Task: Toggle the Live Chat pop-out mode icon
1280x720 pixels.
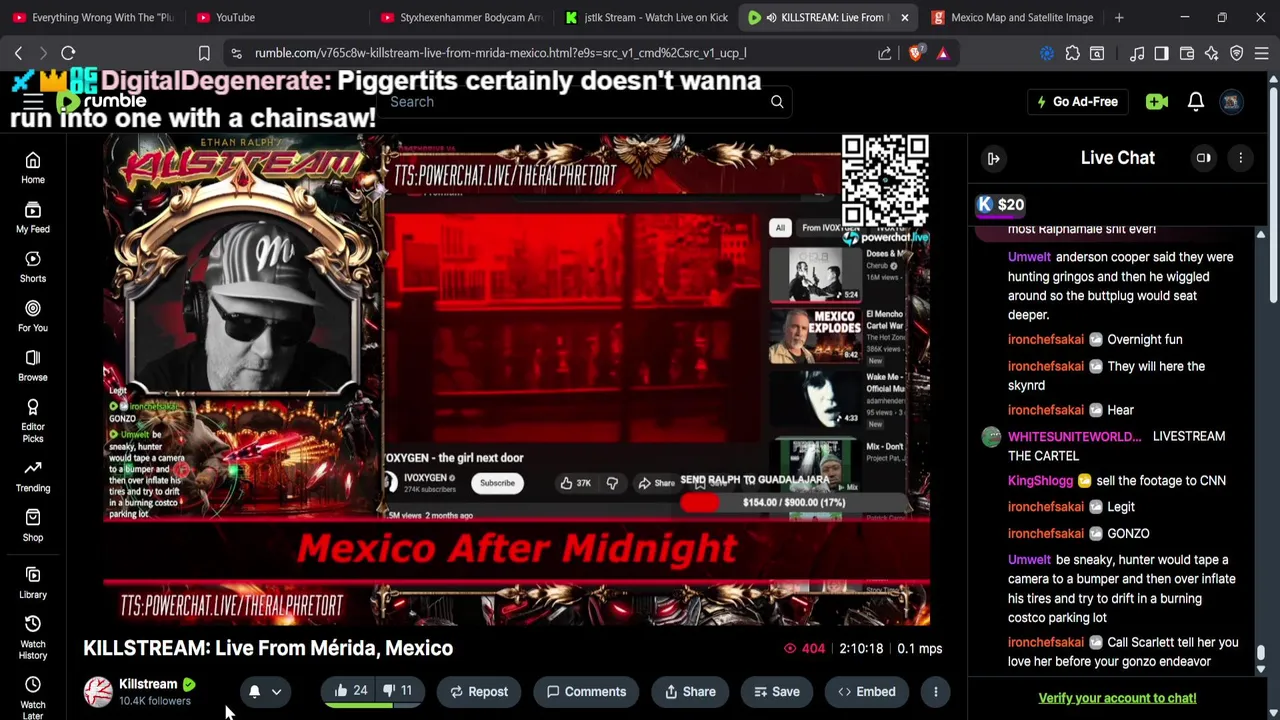Action: point(1204,158)
